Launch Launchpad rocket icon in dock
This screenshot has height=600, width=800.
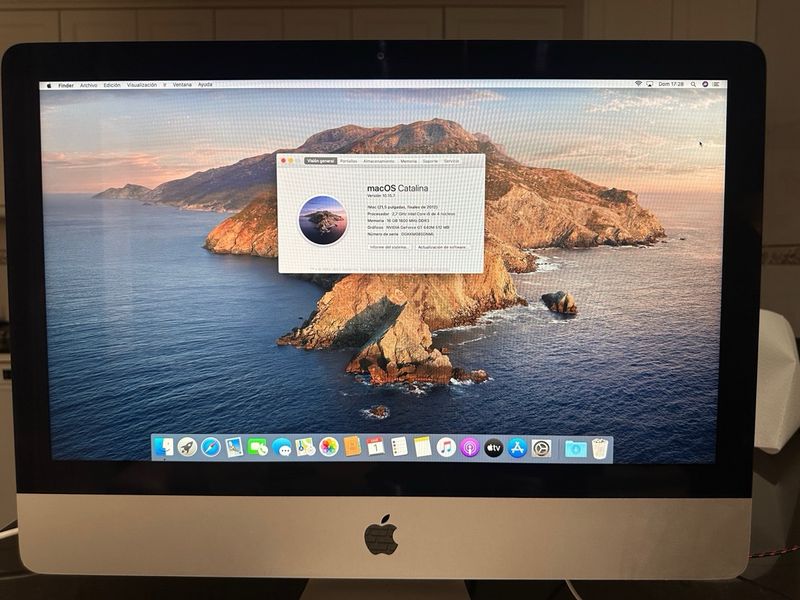187,447
